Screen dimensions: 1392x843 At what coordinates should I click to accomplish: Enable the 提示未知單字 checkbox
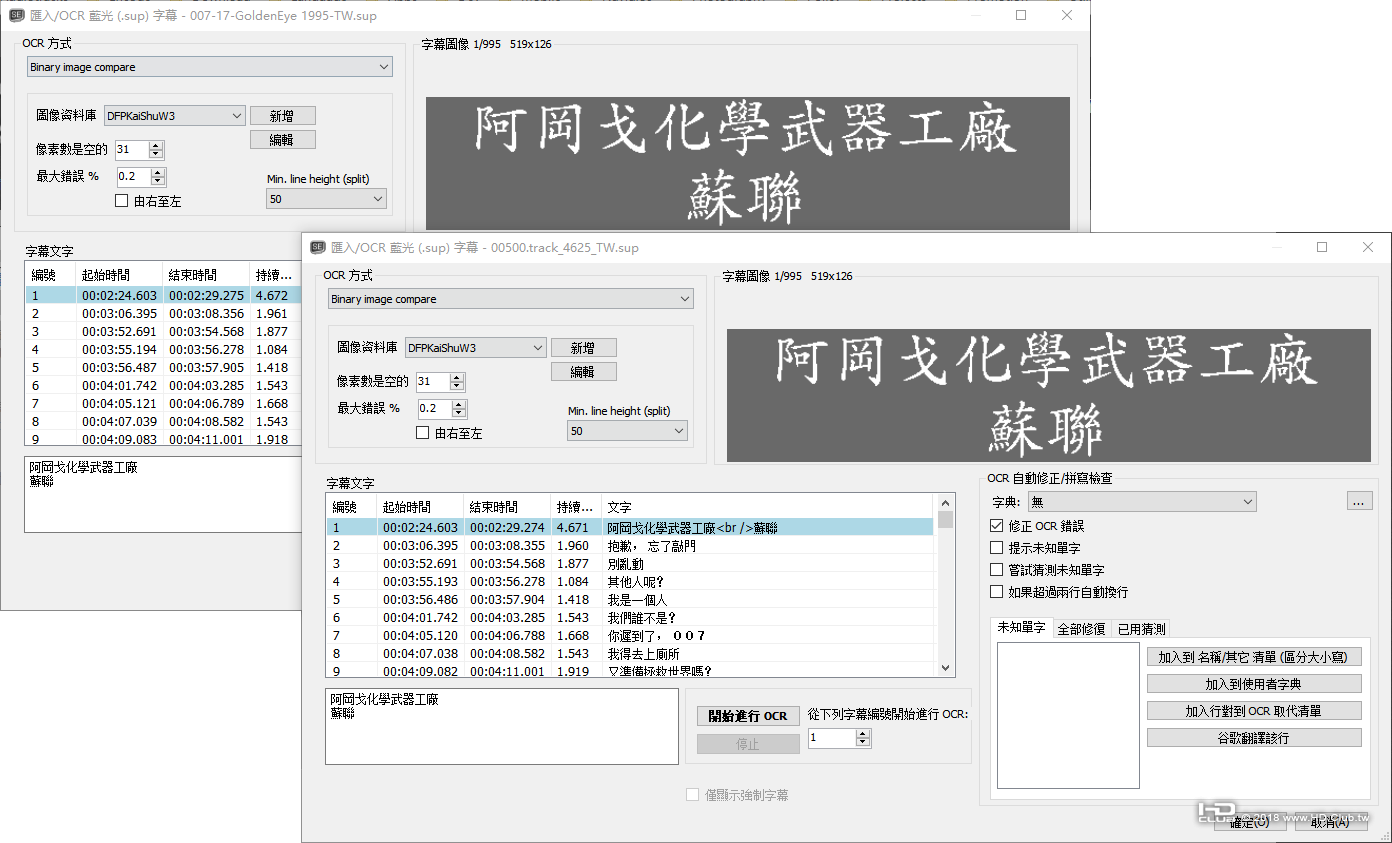[994, 549]
